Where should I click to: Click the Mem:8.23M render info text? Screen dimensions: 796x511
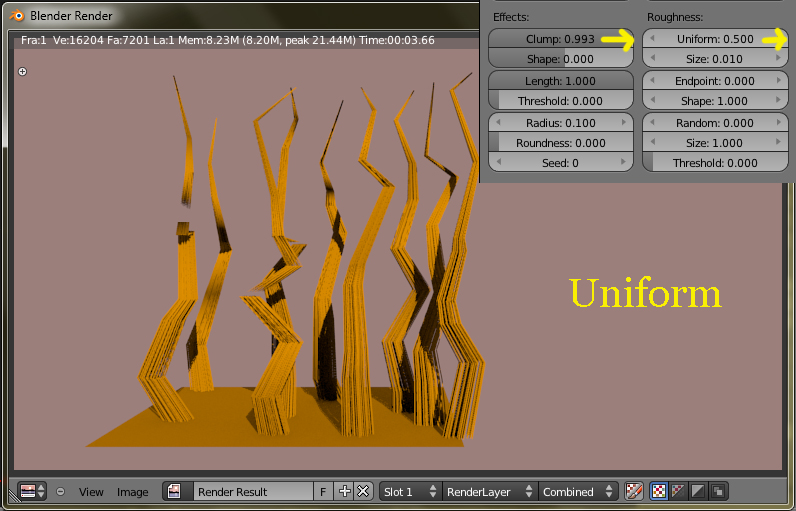tap(209, 40)
